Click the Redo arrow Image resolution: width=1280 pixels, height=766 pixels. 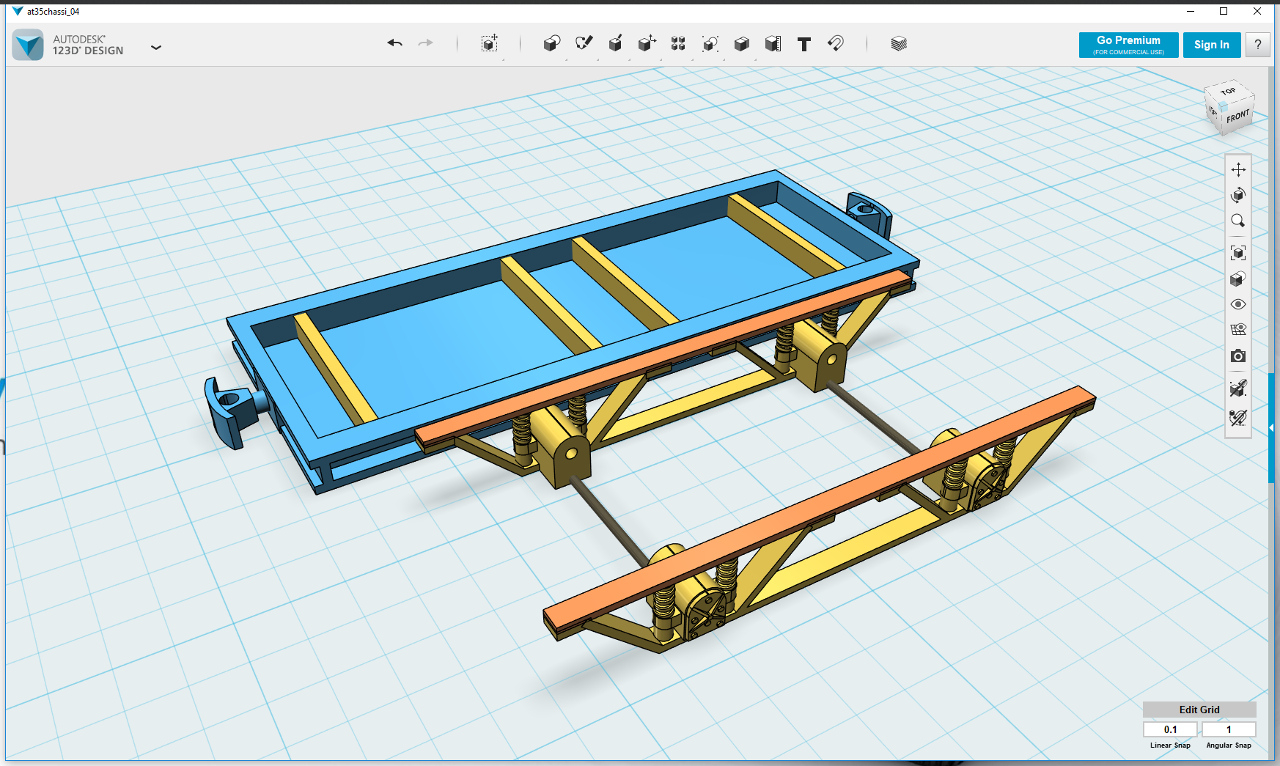pyautogui.click(x=425, y=43)
